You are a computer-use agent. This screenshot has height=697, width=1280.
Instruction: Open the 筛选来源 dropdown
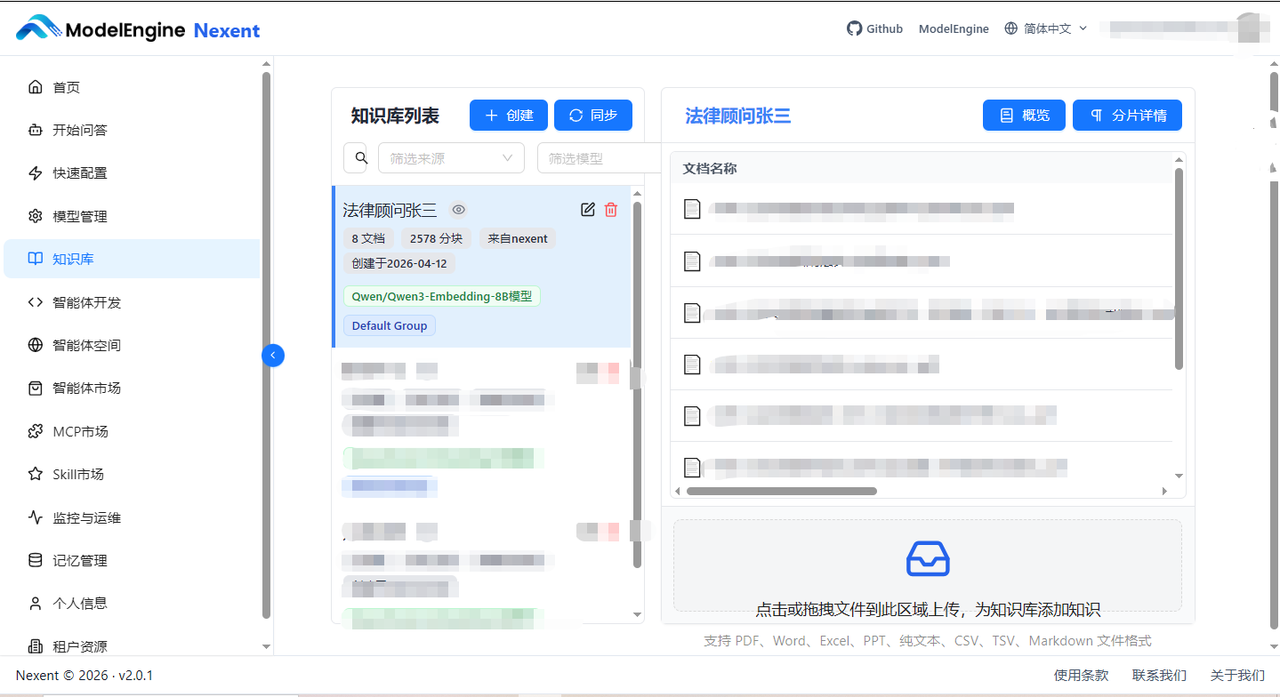(x=450, y=157)
